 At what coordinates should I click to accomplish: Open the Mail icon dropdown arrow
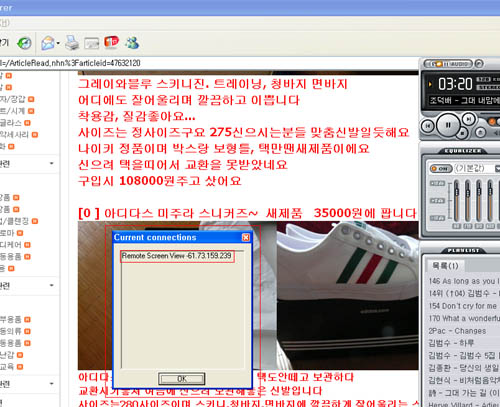pos(58,43)
